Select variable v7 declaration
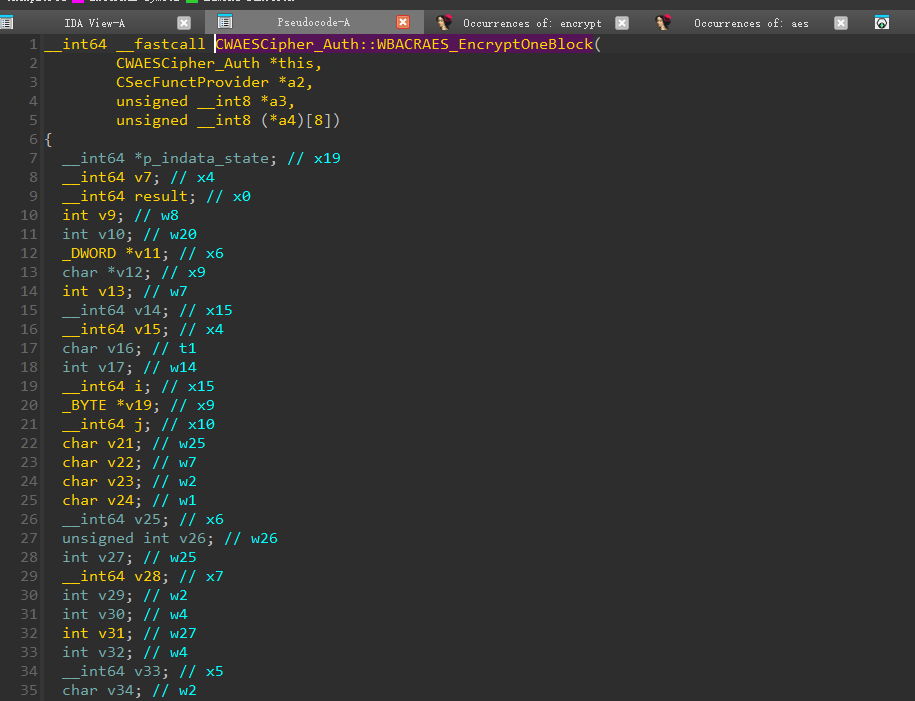The width and height of the screenshot is (915, 701). (143, 177)
